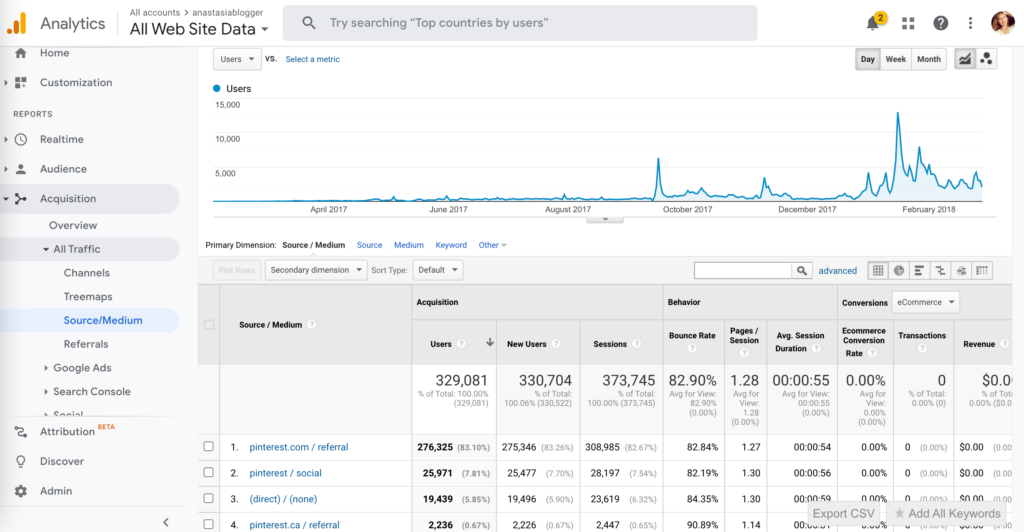The height and width of the screenshot is (532, 1024).
Task: Switch to motion chart view
Action: [986, 59]
